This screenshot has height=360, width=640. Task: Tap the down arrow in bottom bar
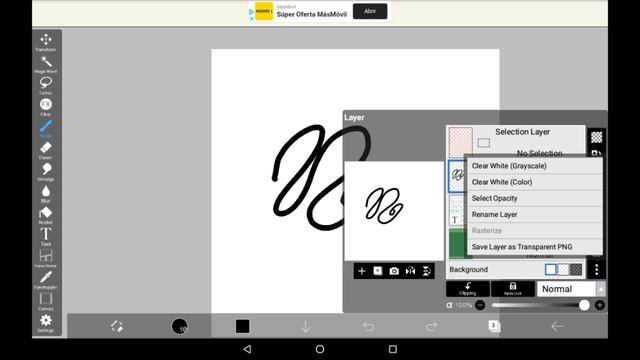tap(305, 326)
